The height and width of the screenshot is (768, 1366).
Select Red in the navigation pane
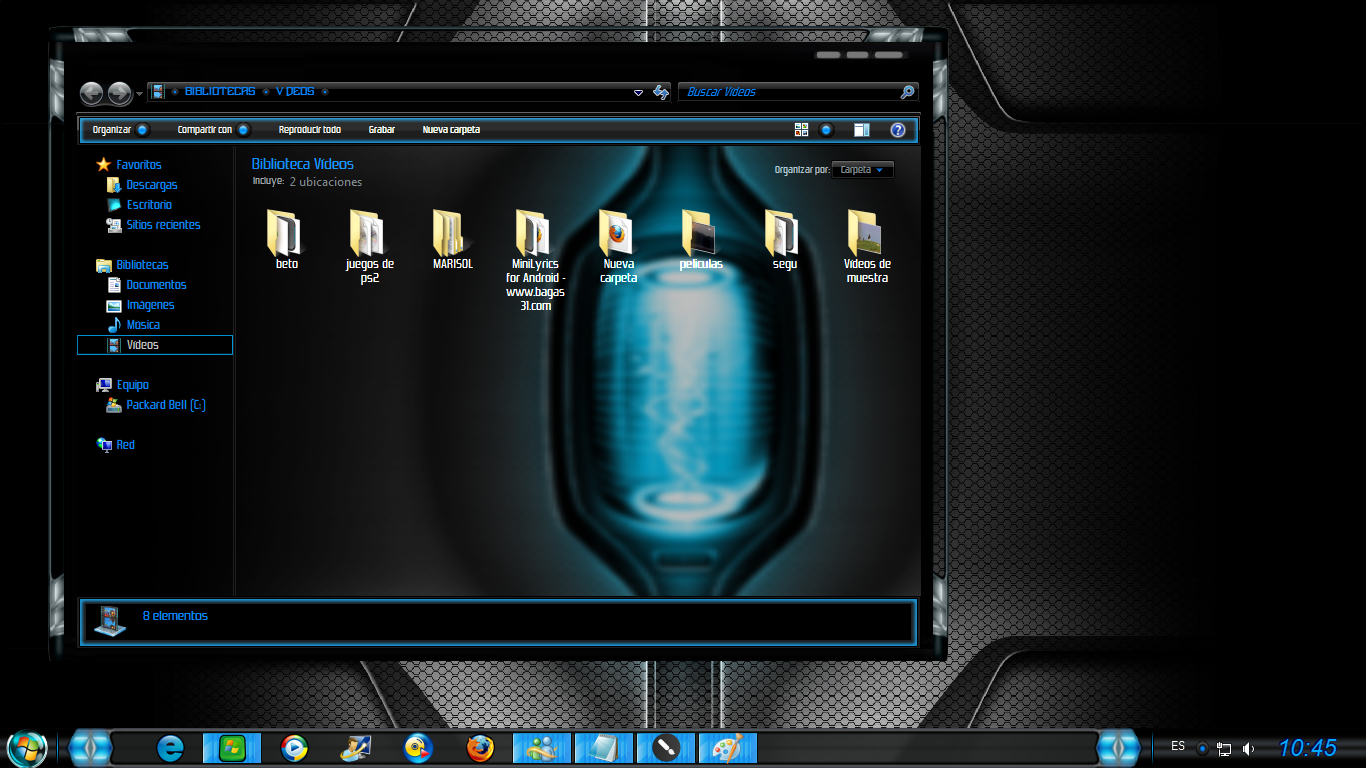pos(125,445)
